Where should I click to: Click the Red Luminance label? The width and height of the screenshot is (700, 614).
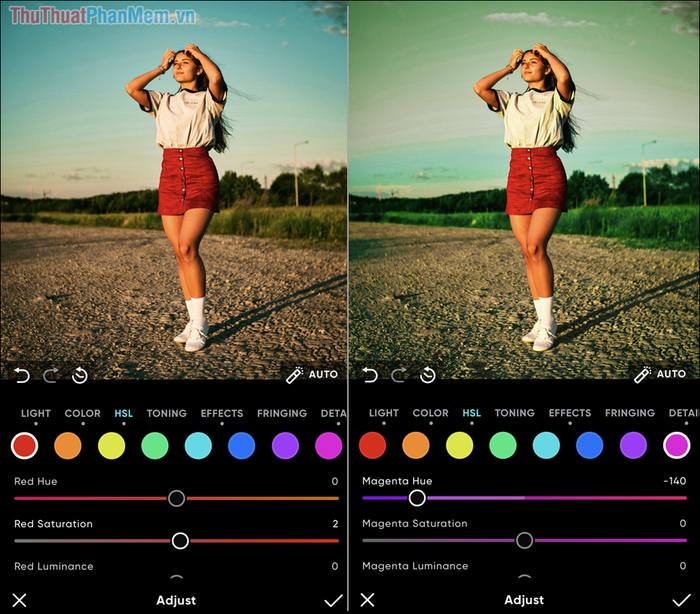(54, 566)
